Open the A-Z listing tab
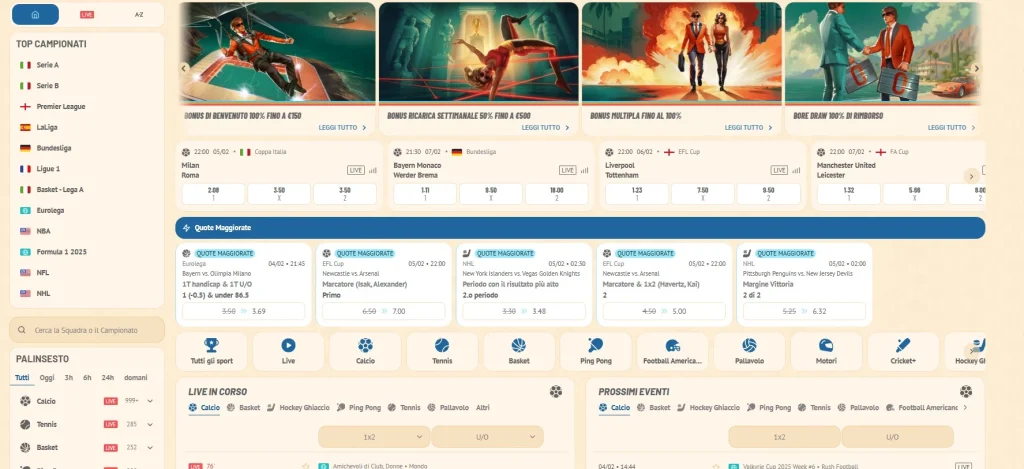 138,14
